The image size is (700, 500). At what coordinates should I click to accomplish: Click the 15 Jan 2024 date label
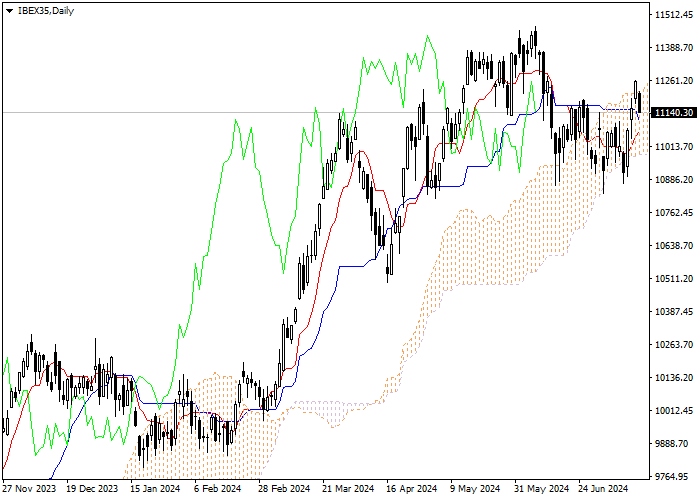pos(155,489)
